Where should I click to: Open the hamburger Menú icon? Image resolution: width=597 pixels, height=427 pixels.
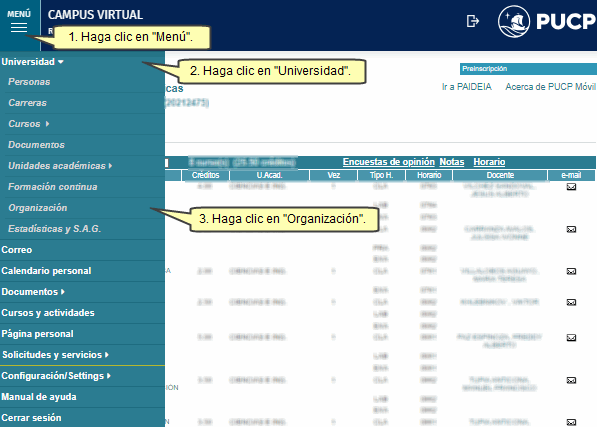[x=19, y=27]
